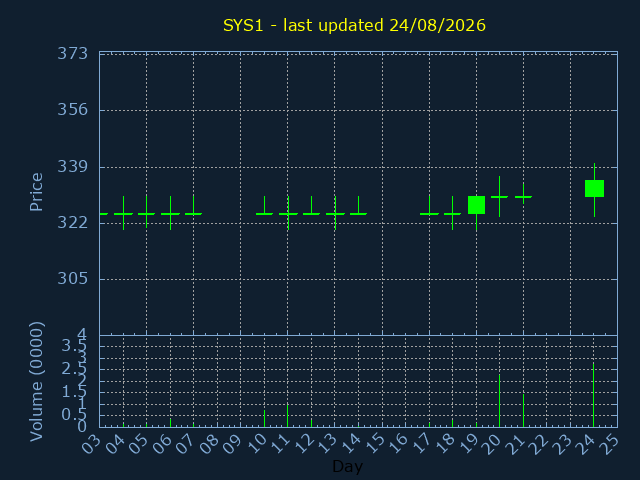This screenshot has height=480, width=640.
Task: Click the day 17 candlestick marker
Action: tap(429, 205)
